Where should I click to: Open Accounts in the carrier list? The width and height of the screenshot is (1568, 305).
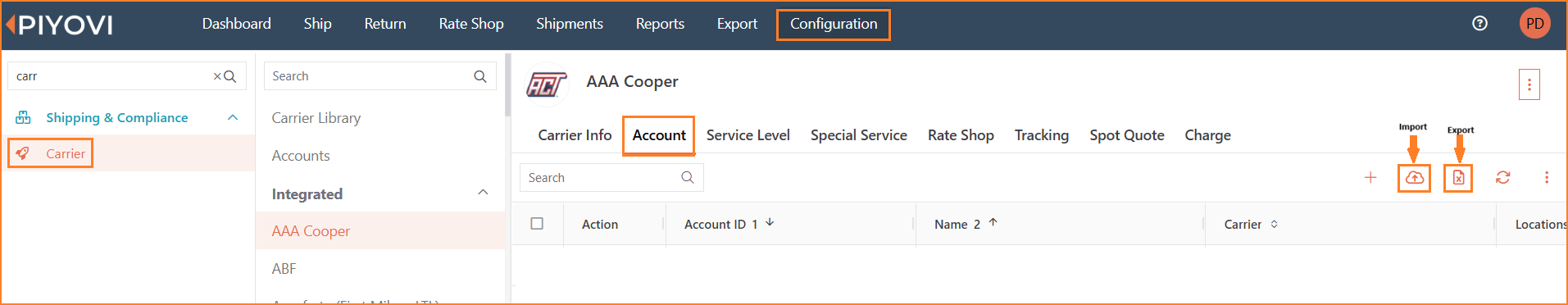(x=301, y=156)
